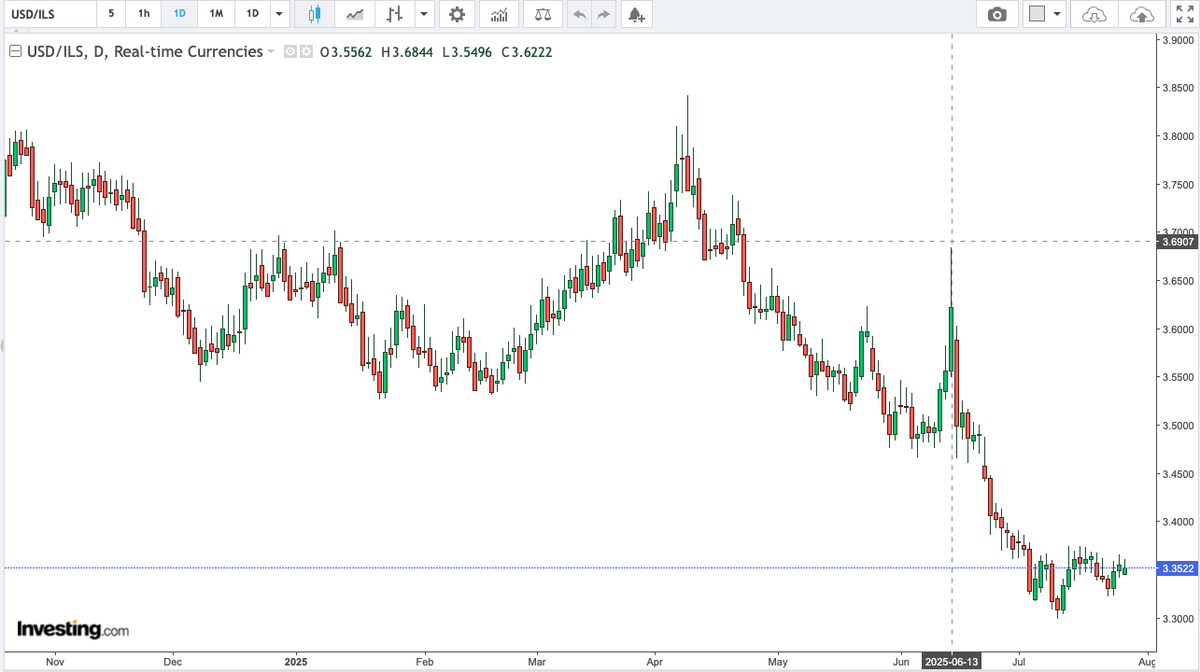Open dropdown arrow after Real-time Currencies title

click(271, 51)
